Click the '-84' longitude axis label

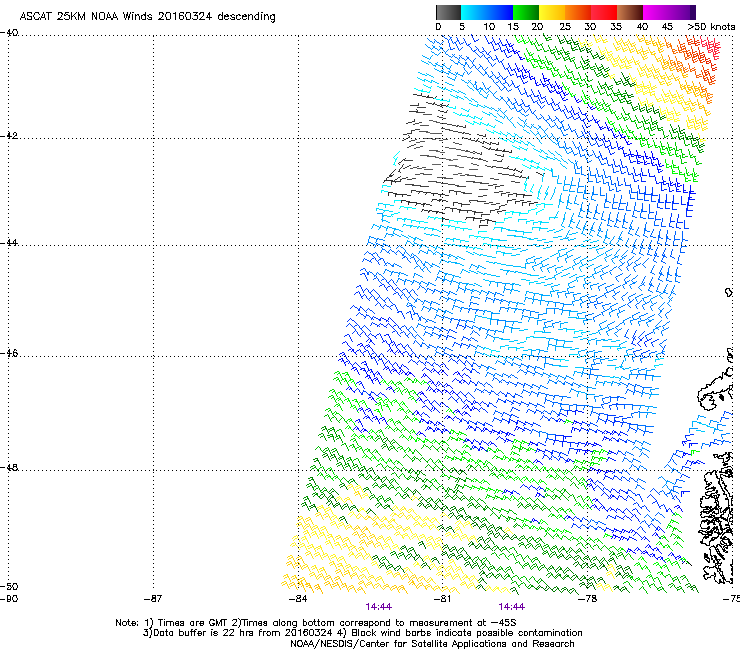pyautogui.click(x=298, y=599)
